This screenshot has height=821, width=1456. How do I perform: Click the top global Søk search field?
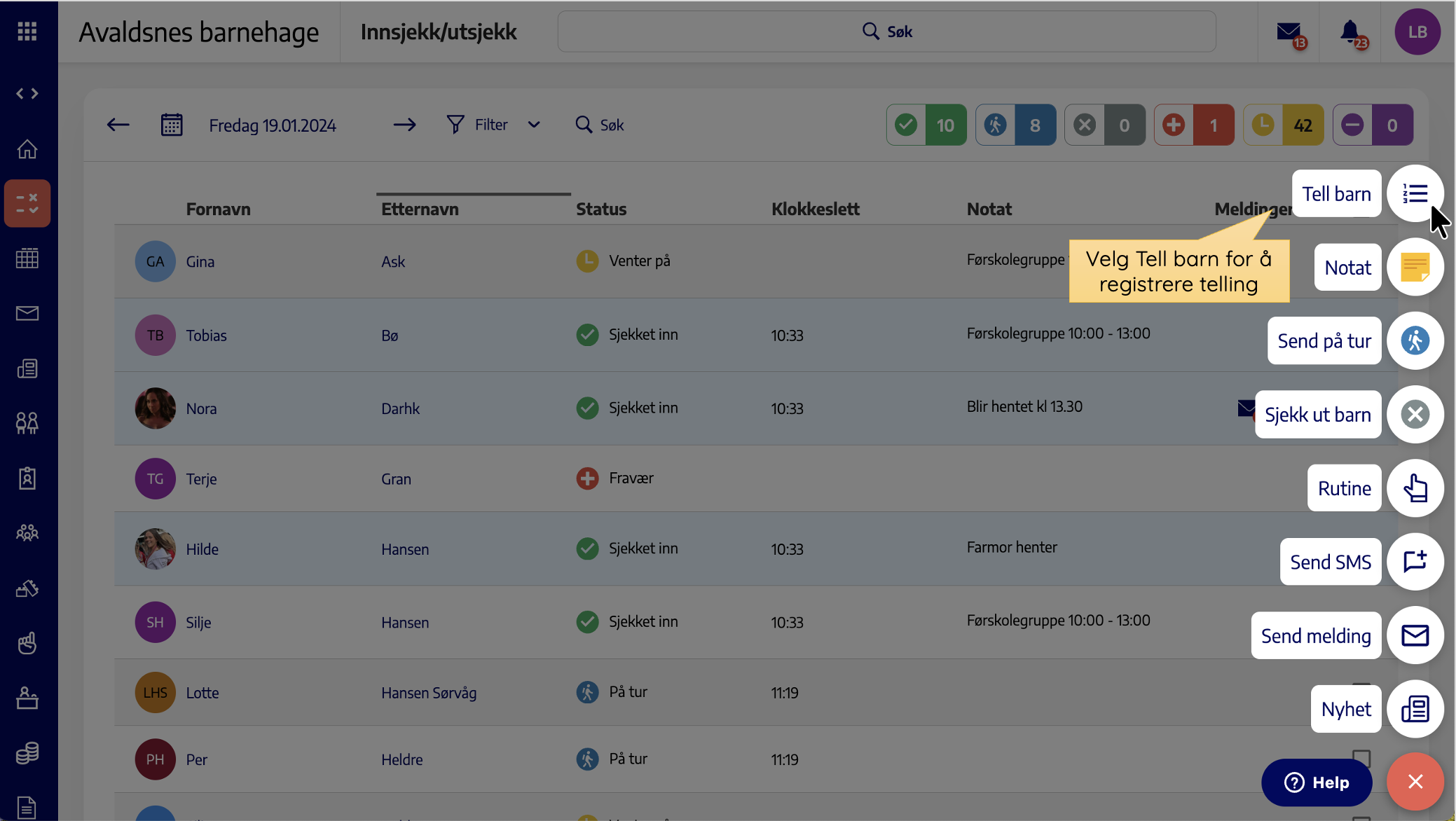[886, 32]
